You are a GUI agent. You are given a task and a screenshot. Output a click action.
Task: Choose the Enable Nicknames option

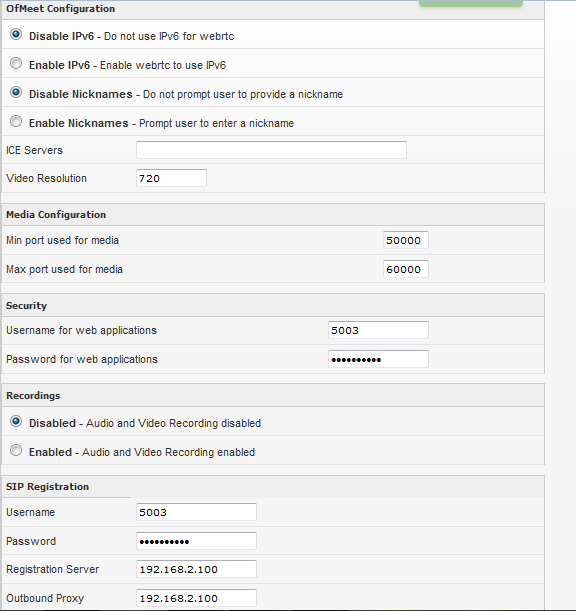point(16,121)
